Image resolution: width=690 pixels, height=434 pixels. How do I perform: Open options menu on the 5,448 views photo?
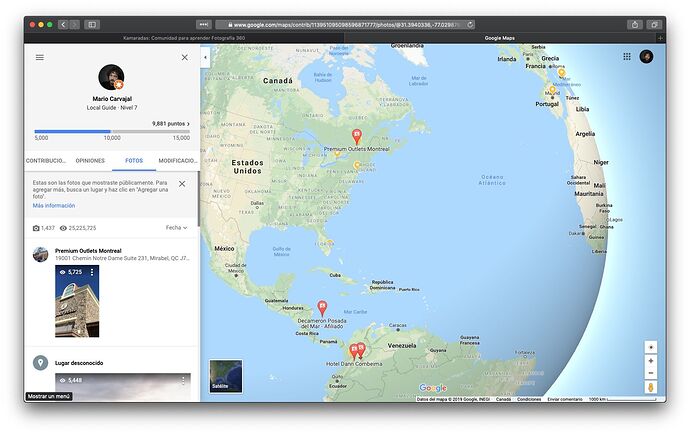[x=183, y=381]
